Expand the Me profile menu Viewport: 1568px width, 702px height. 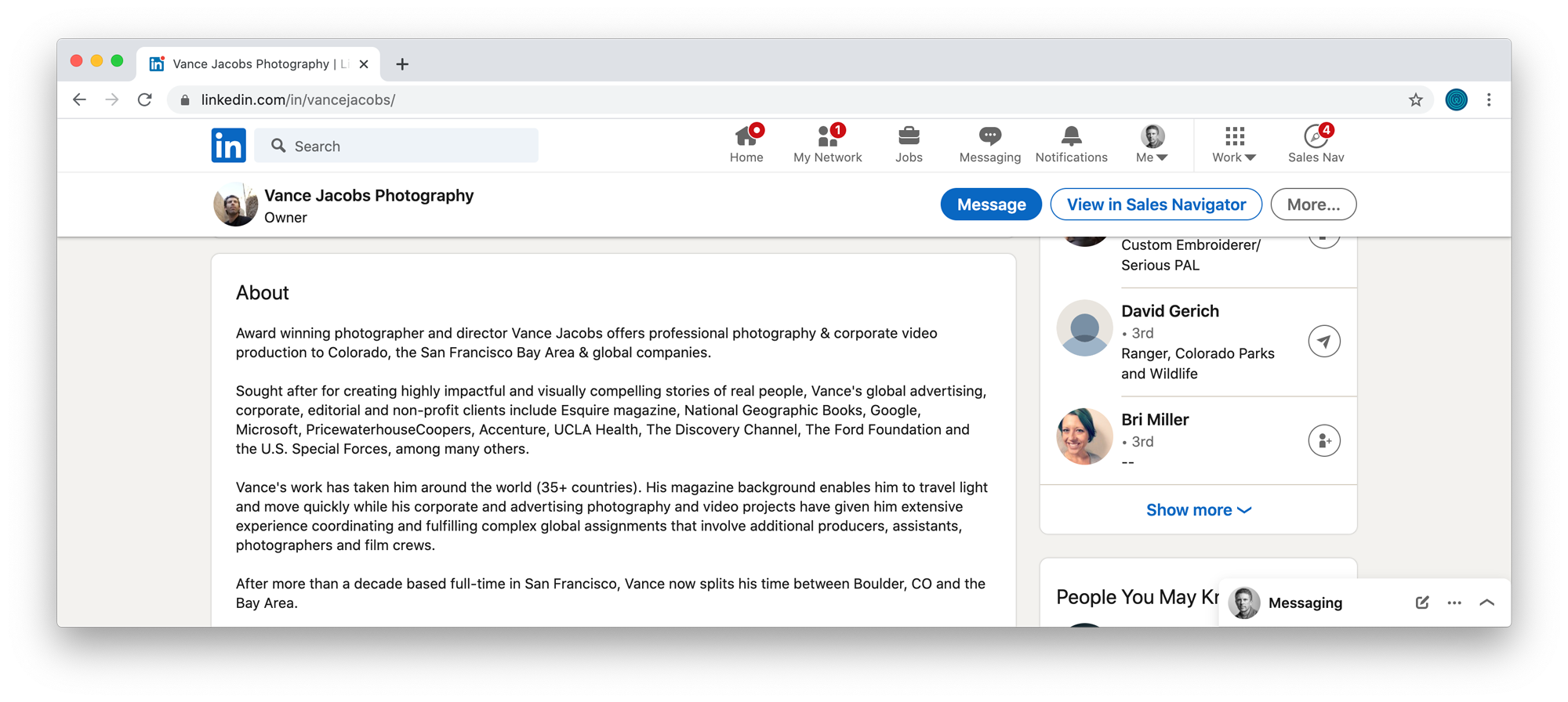(1152, 144)
